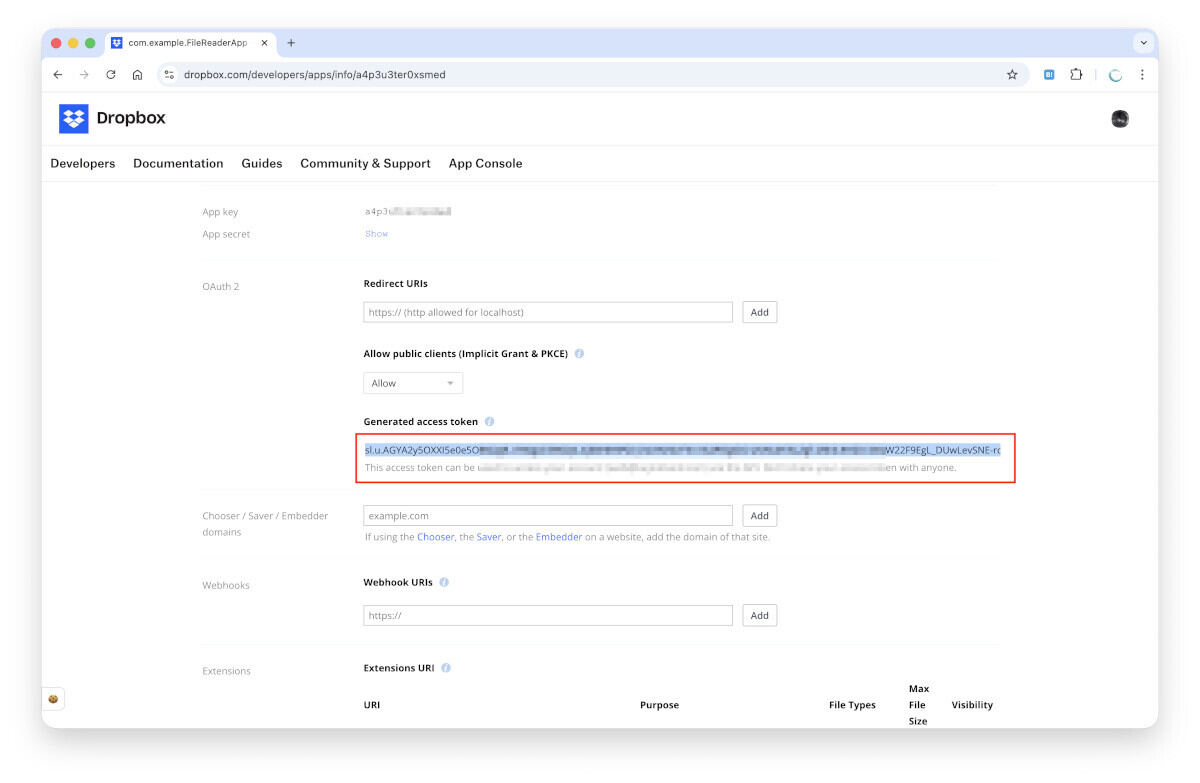Click the generated access token text
Image resolution: width=1200 pixels, height=783 pixels.
click(x=682, y=450)
